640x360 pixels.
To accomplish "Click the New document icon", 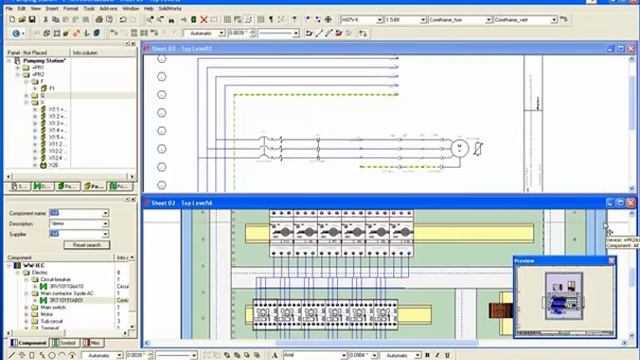I will coord(12,20).
